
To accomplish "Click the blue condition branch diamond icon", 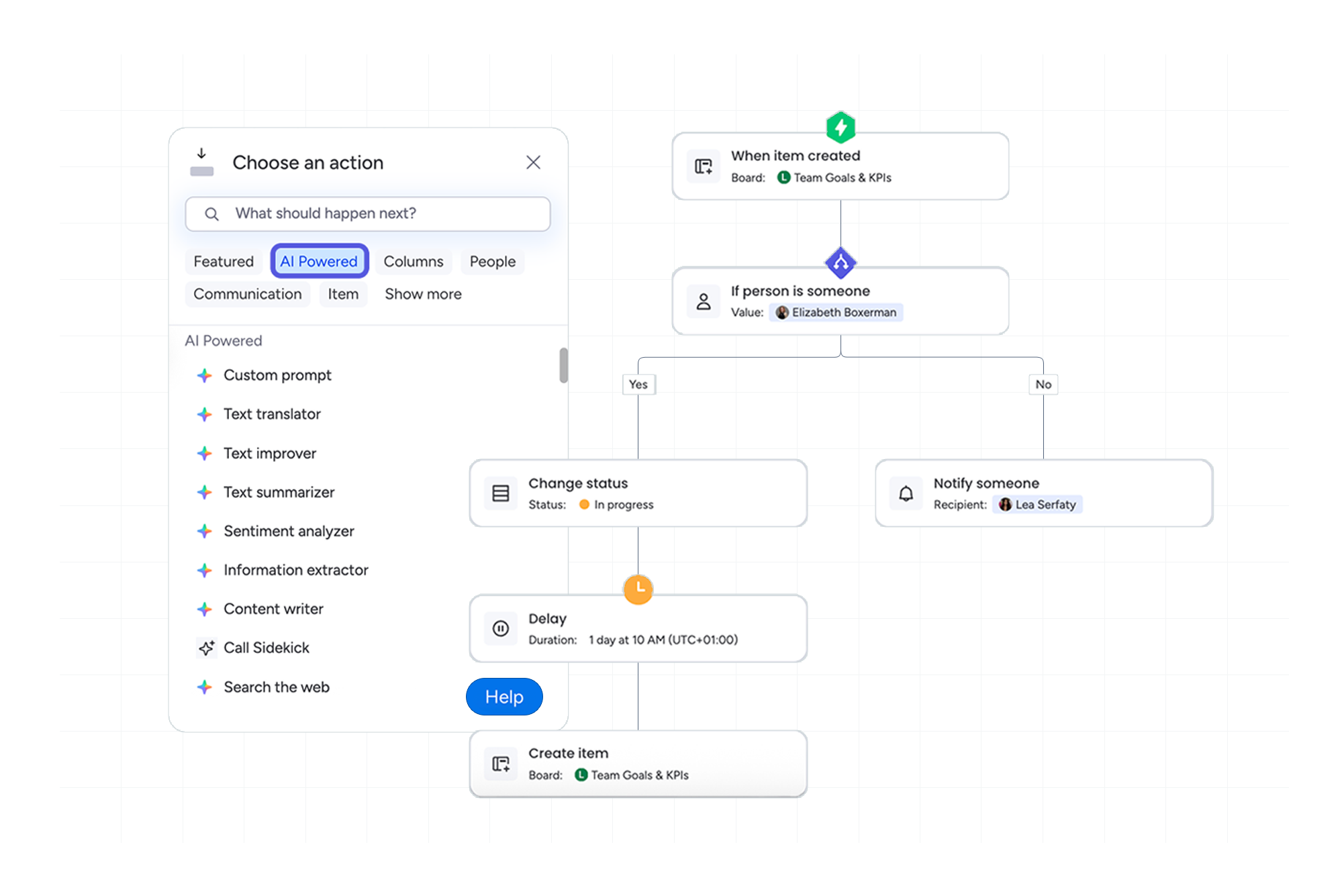I will click(840, 263).
